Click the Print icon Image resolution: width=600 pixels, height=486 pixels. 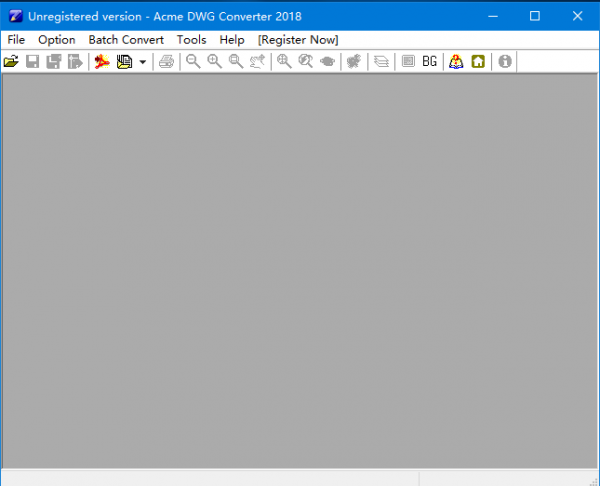click(x=166, y=61)
